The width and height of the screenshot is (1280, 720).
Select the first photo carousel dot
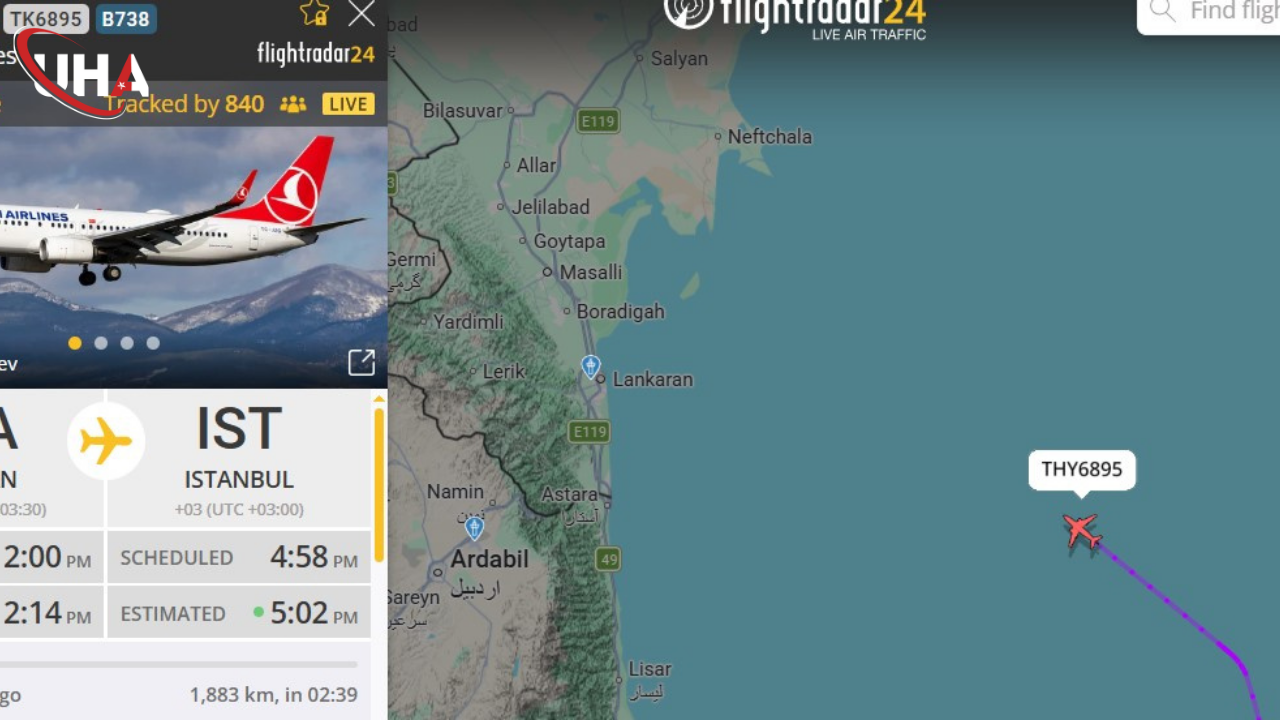point(75,343)
